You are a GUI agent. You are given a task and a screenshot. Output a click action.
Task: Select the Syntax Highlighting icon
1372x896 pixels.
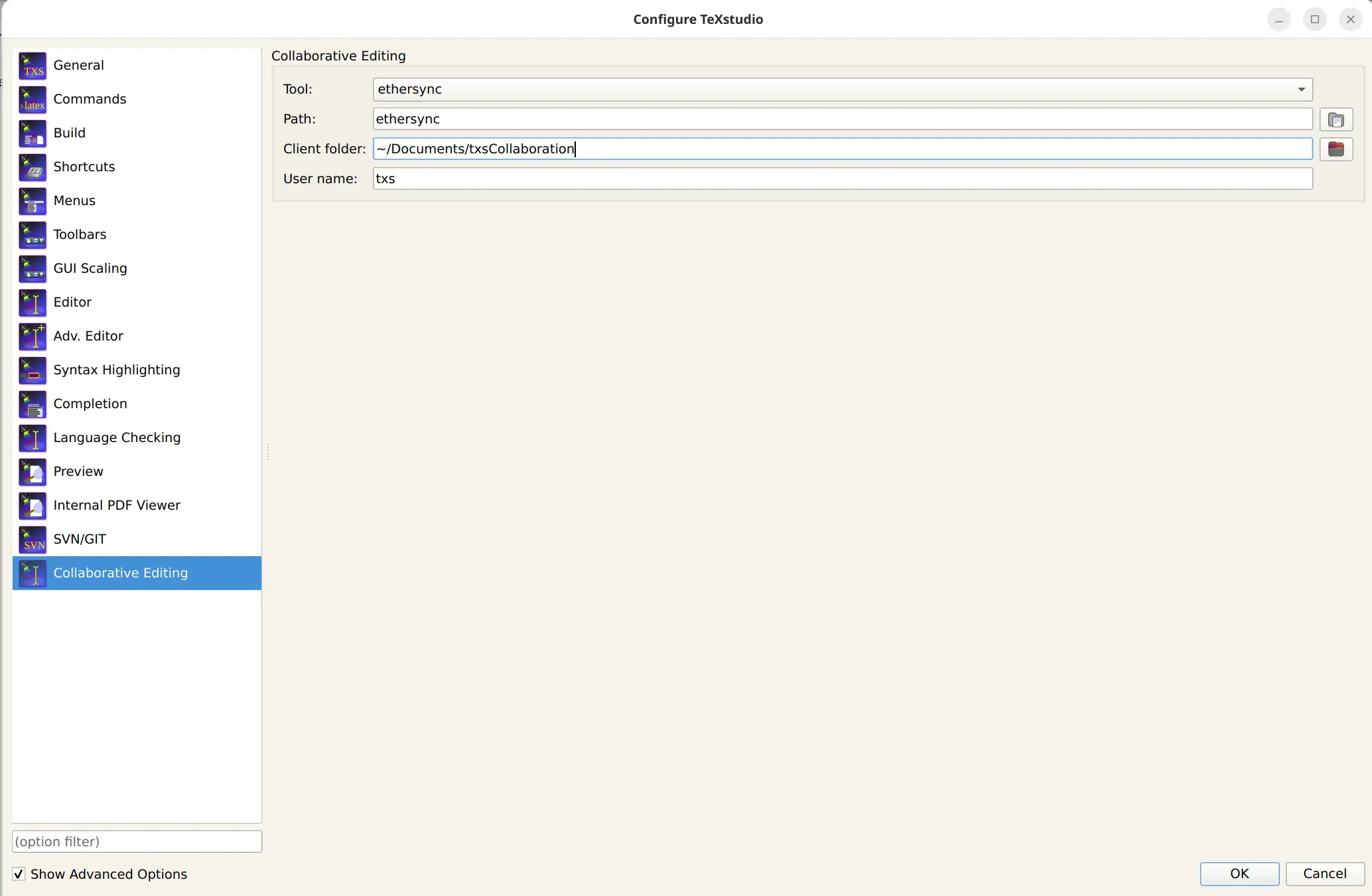point(33,370)
